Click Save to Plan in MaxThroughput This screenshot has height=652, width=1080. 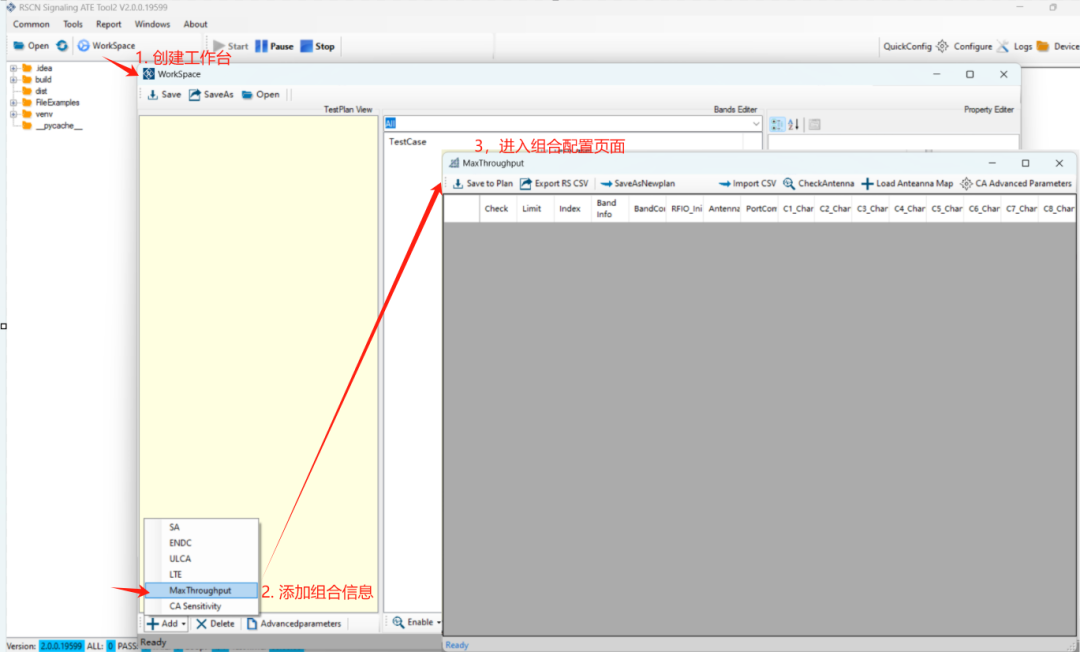[x=483, y=183]
